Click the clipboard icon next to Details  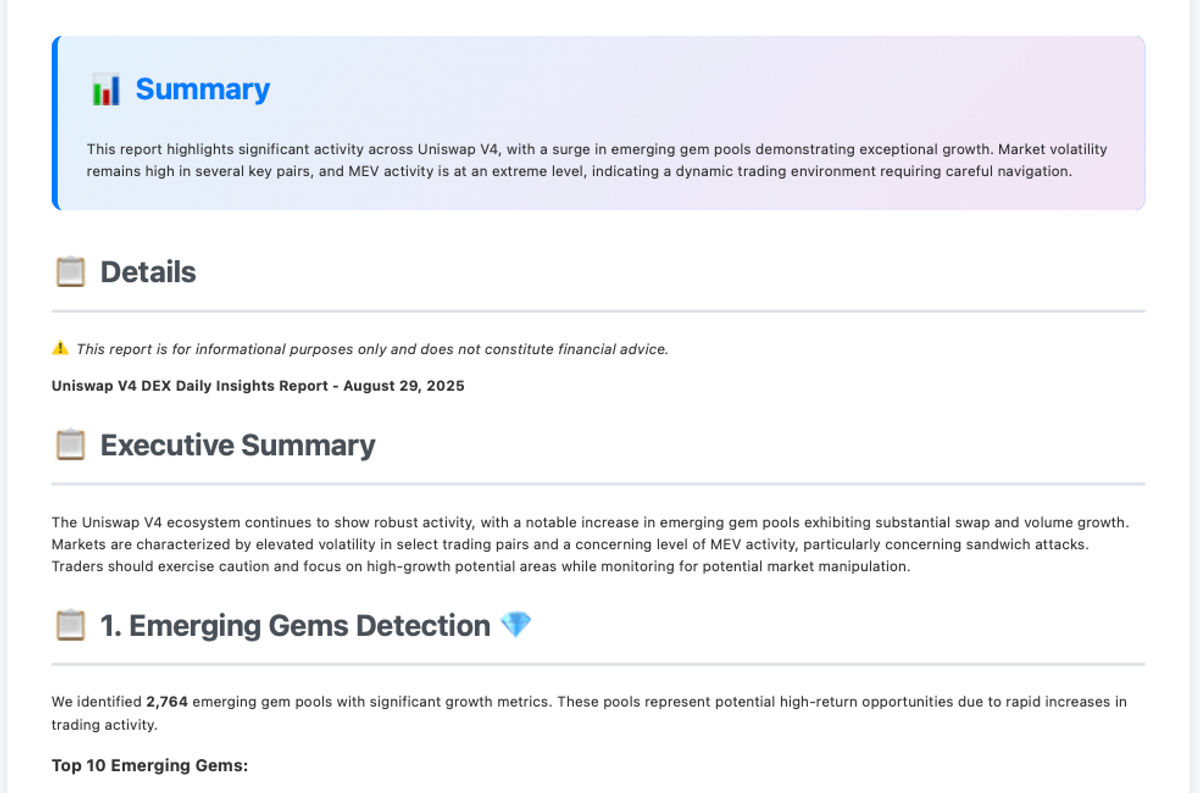click(x=70, y=272)
